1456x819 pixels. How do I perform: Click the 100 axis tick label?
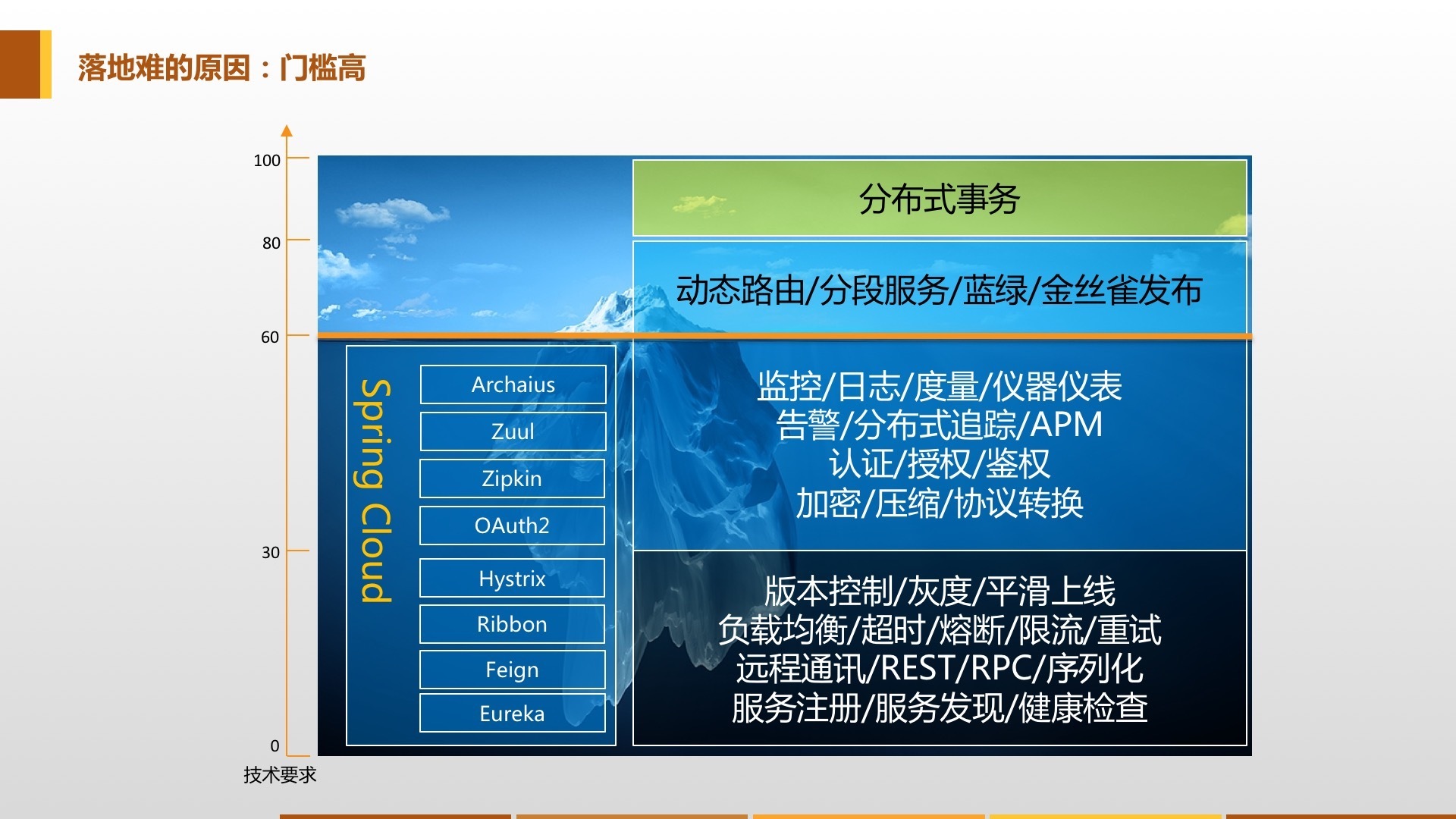coord(267,160)
